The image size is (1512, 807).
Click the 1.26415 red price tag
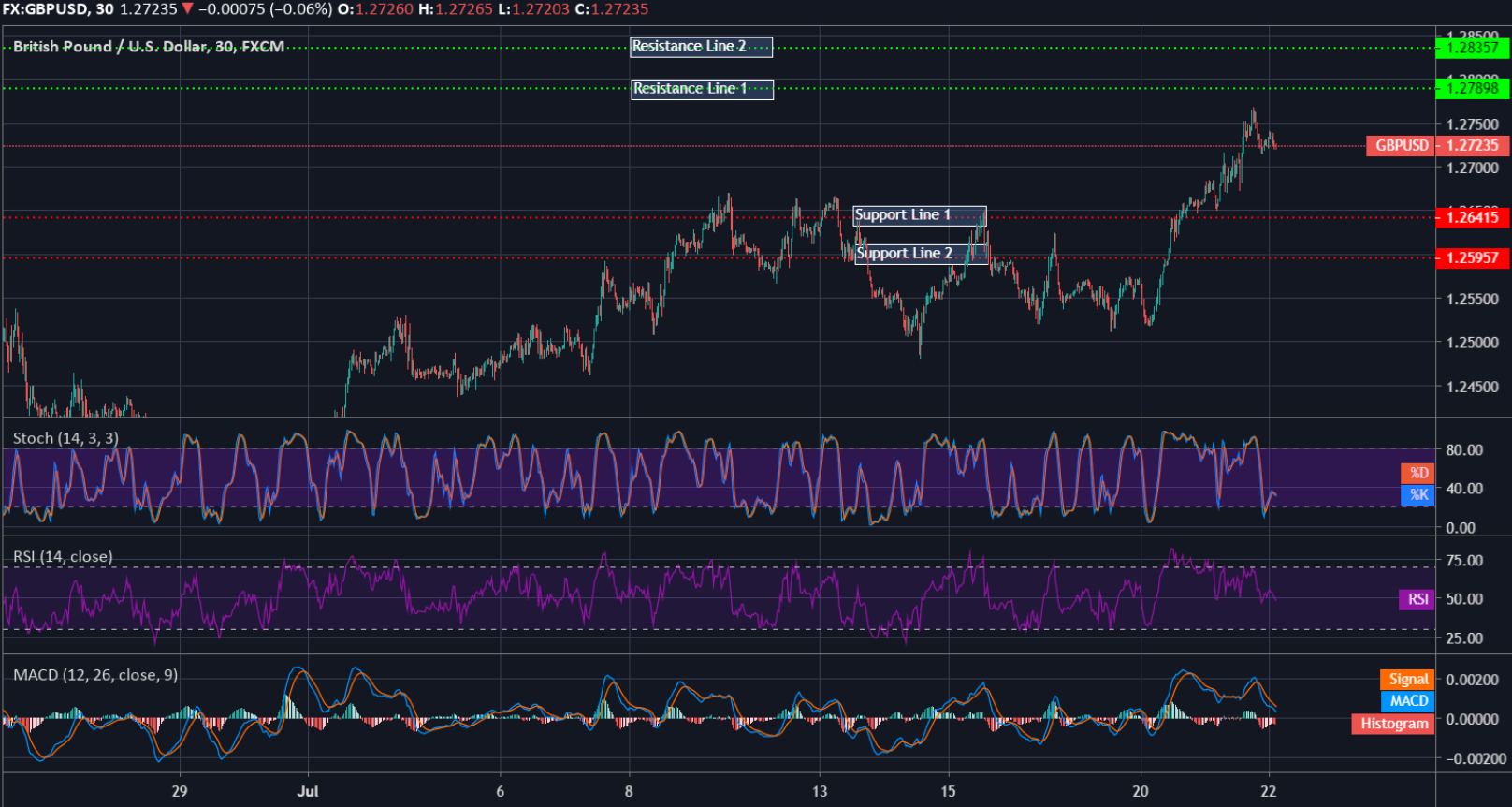1472,217
